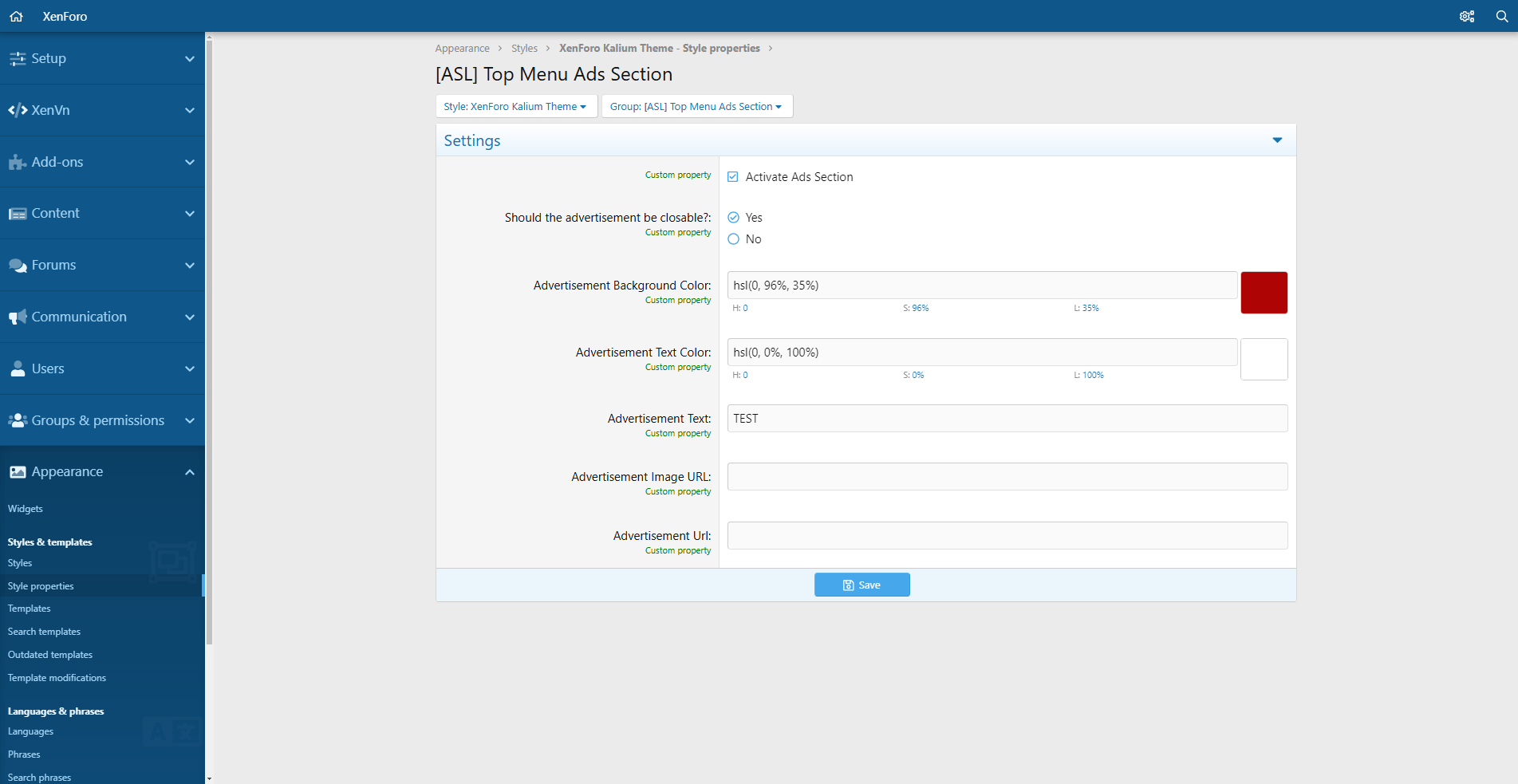Screen dimensions: 1518x784
Task: Click the XenVn code icon
Action: [x=18, y=110]
